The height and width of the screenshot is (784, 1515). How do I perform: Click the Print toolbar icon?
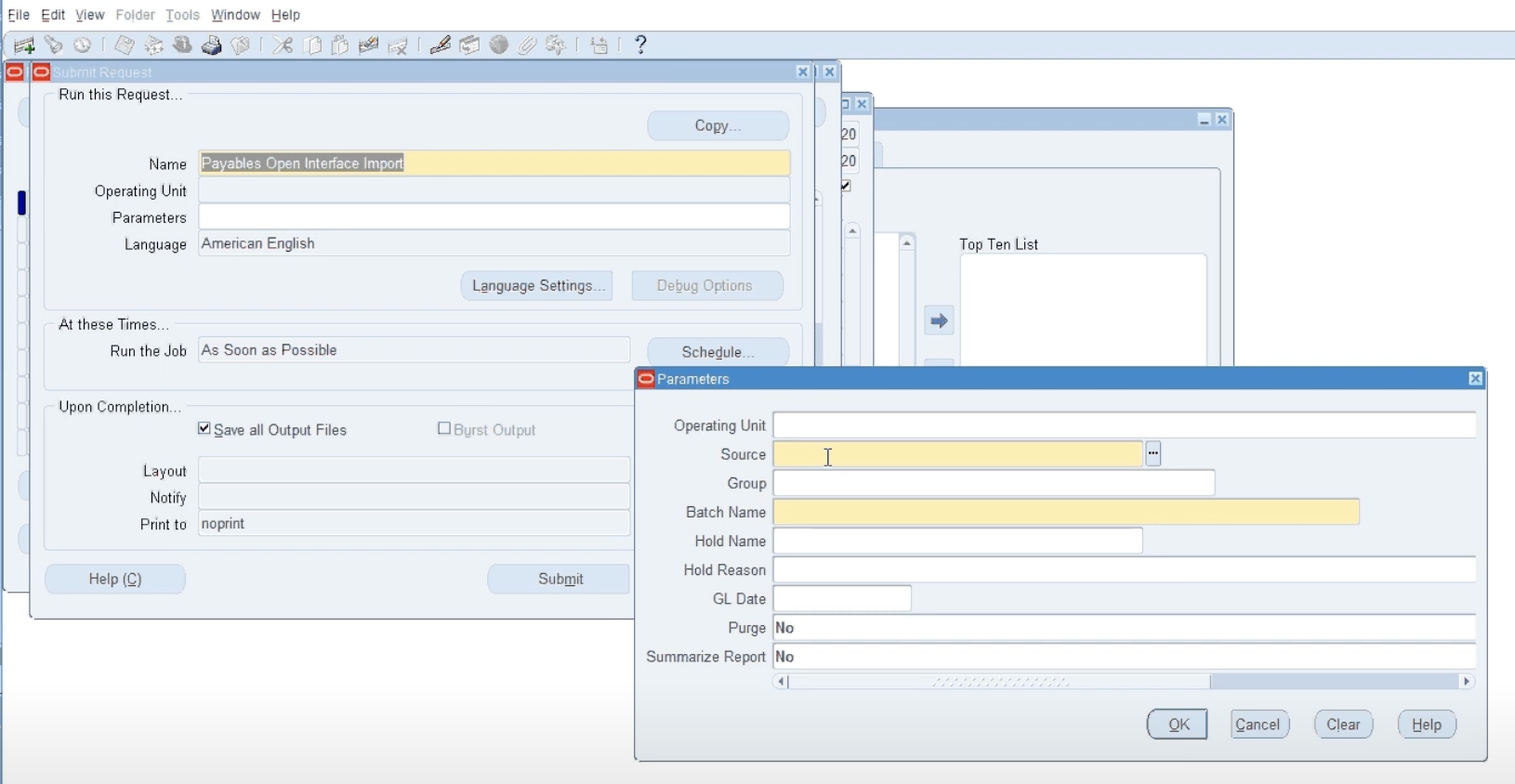click(212, 46)
